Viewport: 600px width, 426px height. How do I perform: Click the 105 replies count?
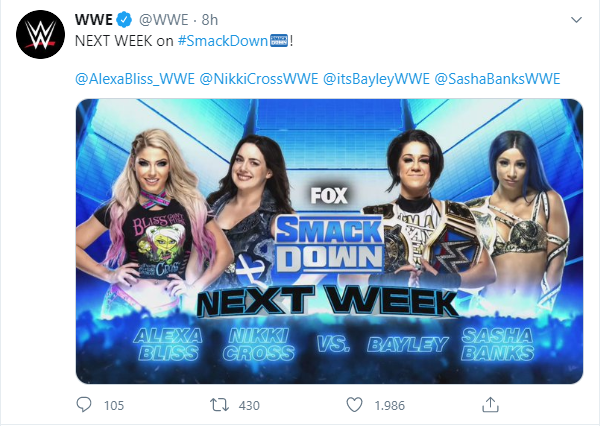coord(114,405)
